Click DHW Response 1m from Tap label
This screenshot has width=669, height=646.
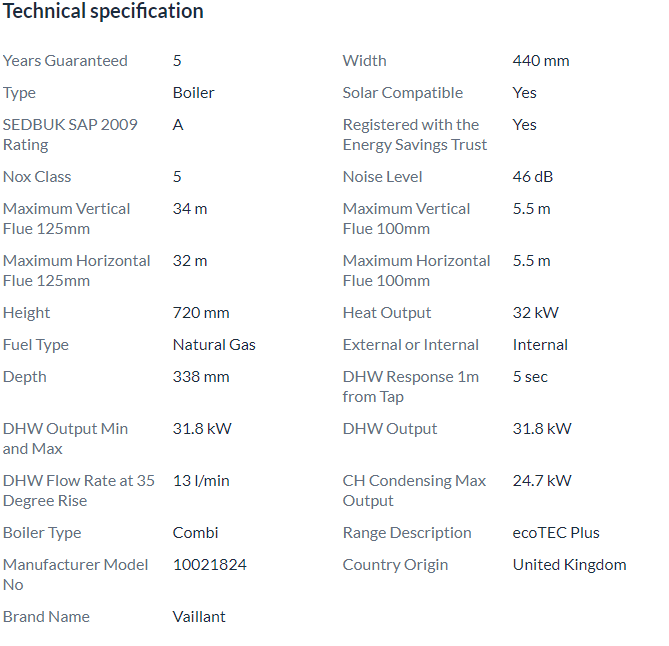(410, 386)
